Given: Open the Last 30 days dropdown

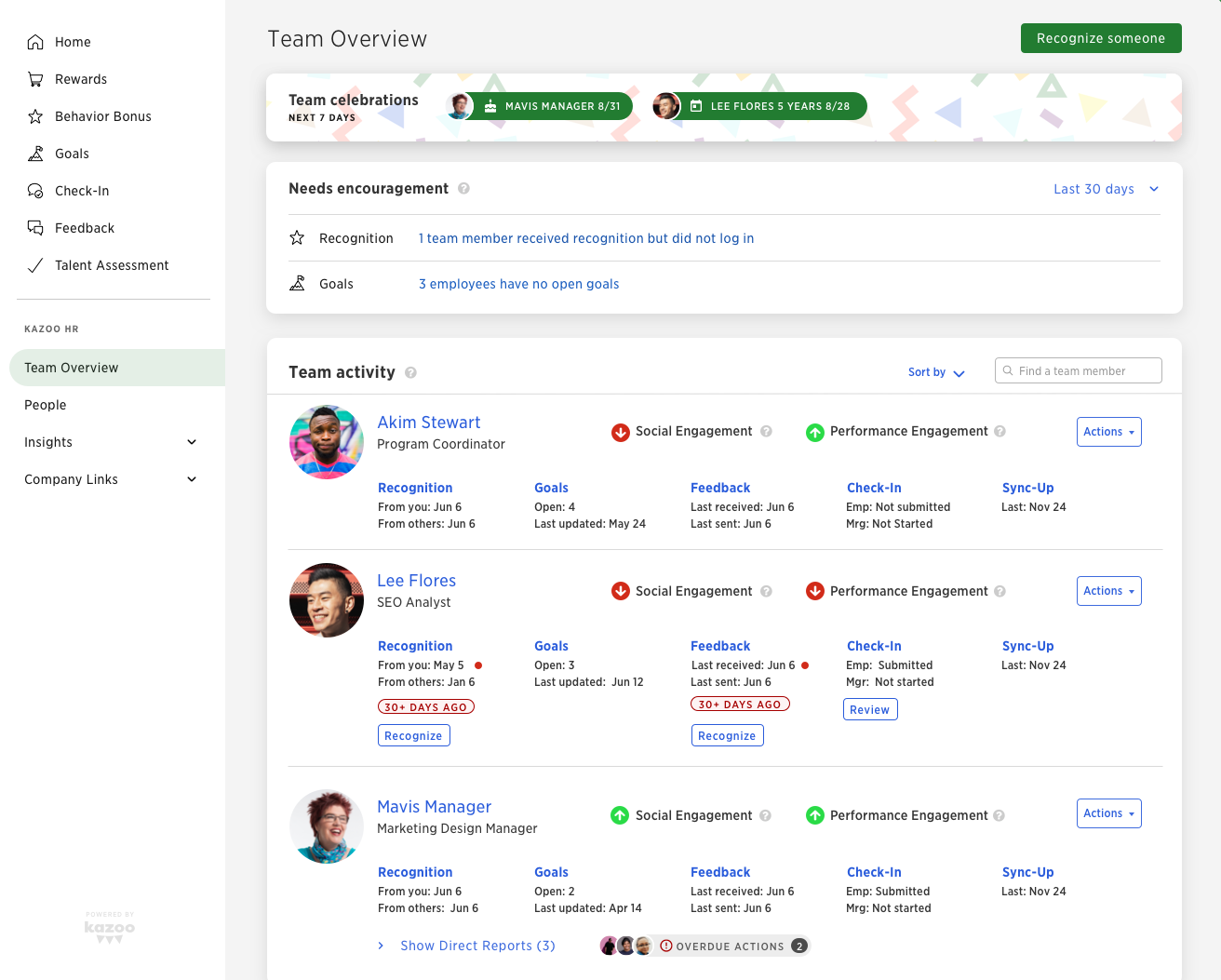Looking at the screenshot, I should coord(1106,189).
